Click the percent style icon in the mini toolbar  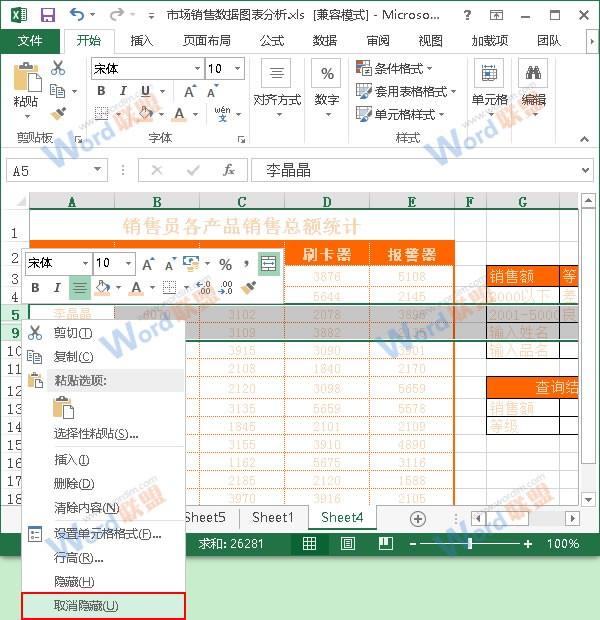pos(226,264)
